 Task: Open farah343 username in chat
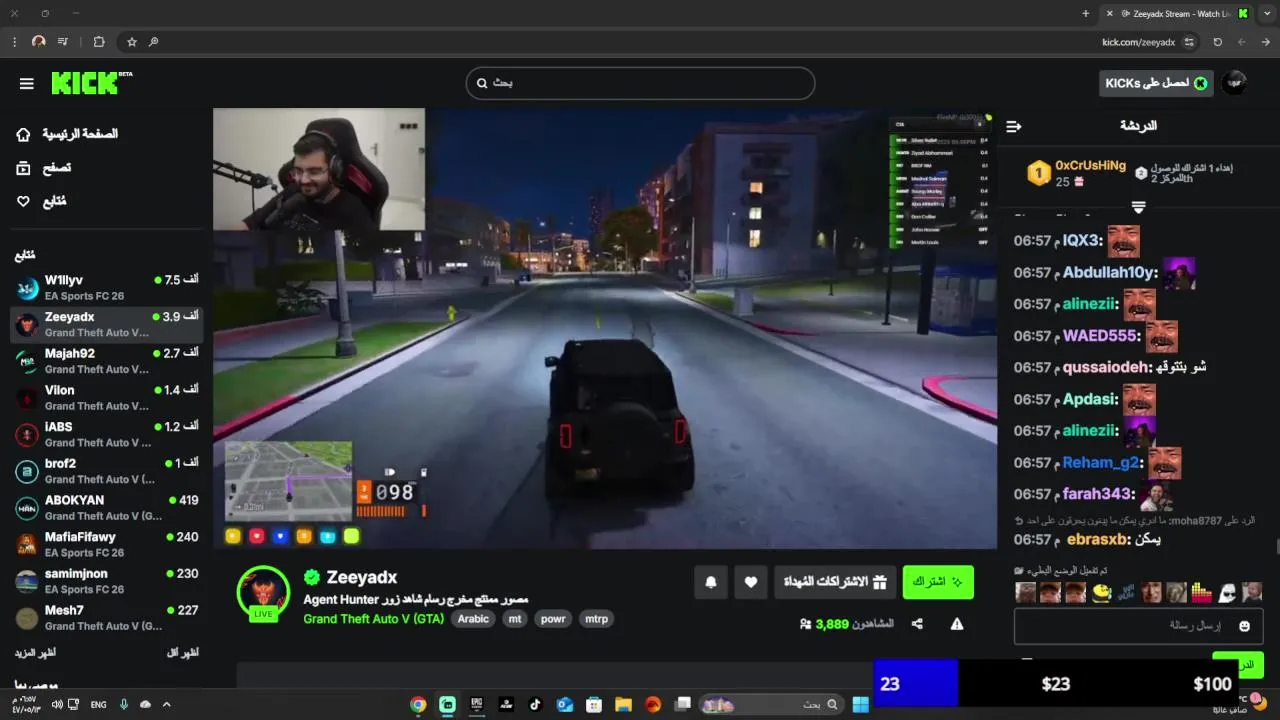(1097, 494)
